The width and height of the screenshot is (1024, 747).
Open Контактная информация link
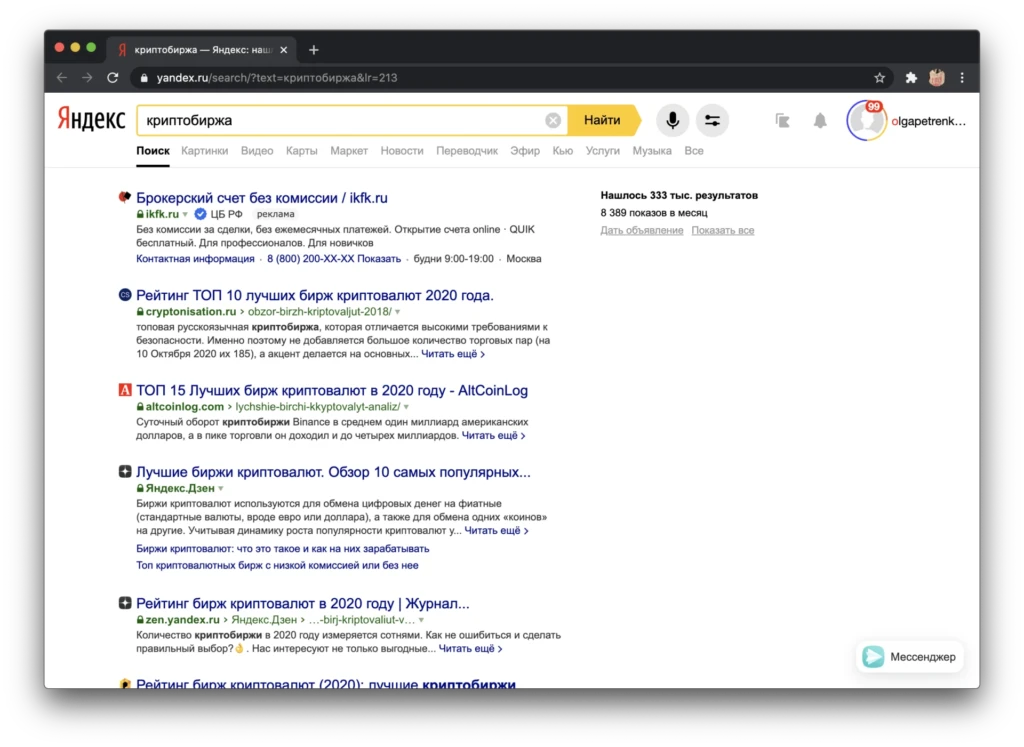[195, 259]
